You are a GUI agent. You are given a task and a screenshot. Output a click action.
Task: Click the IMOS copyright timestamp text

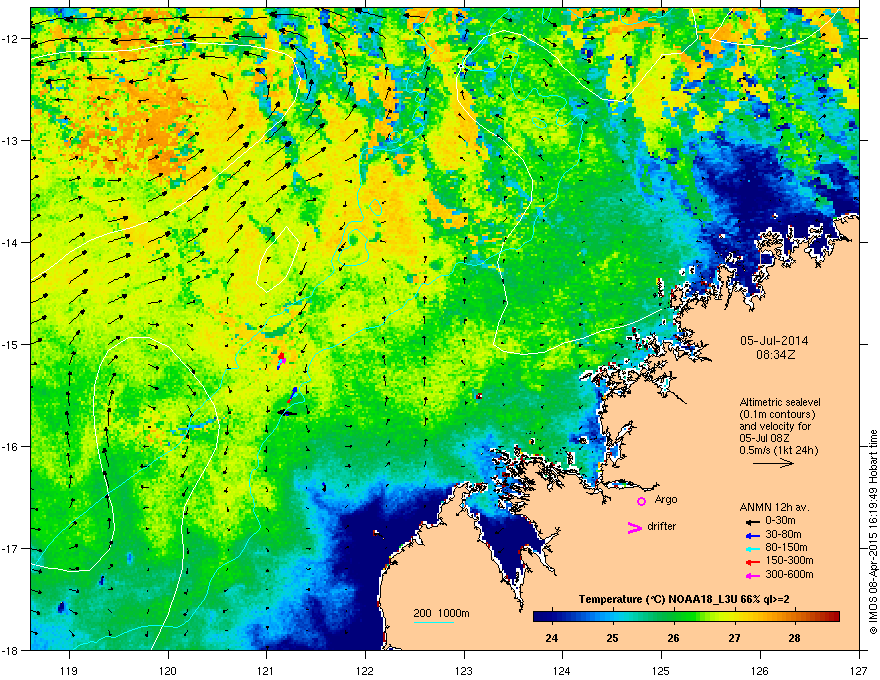[x=873, y=532]
